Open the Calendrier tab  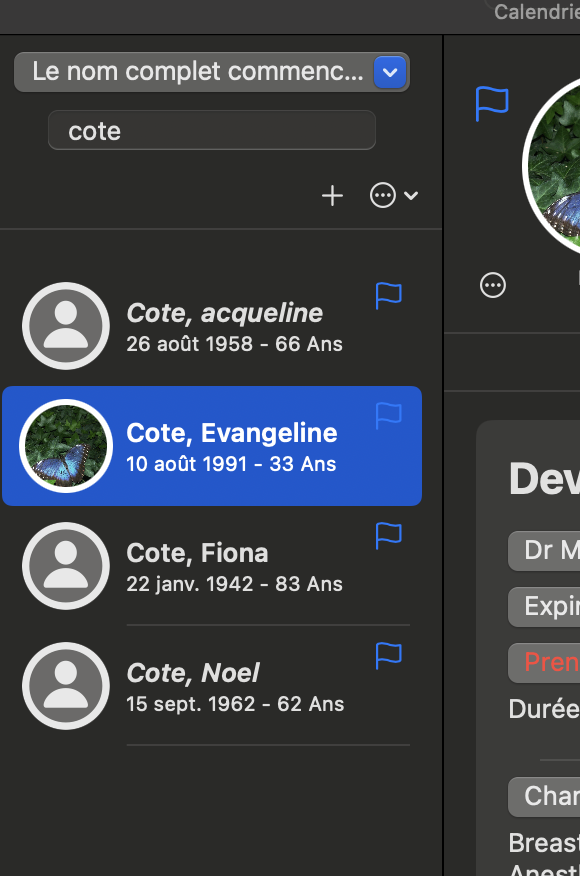(536, 12)
